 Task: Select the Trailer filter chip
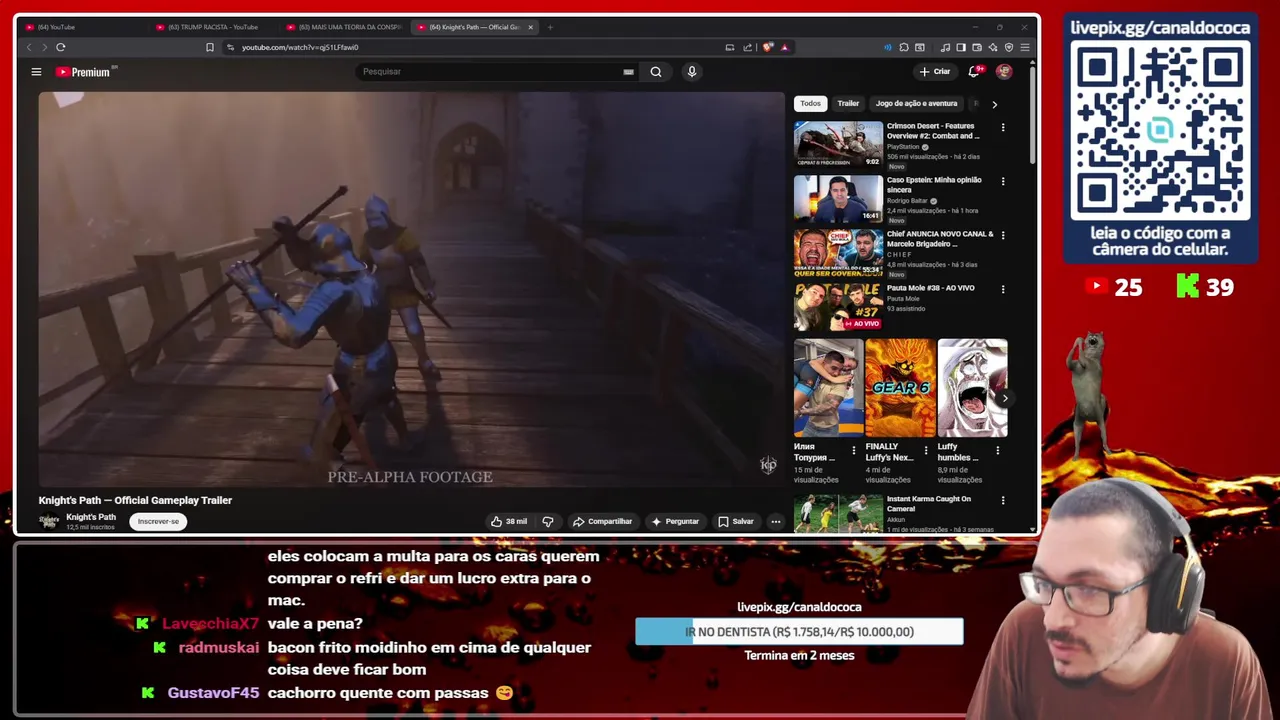click(x=848, y=103)
